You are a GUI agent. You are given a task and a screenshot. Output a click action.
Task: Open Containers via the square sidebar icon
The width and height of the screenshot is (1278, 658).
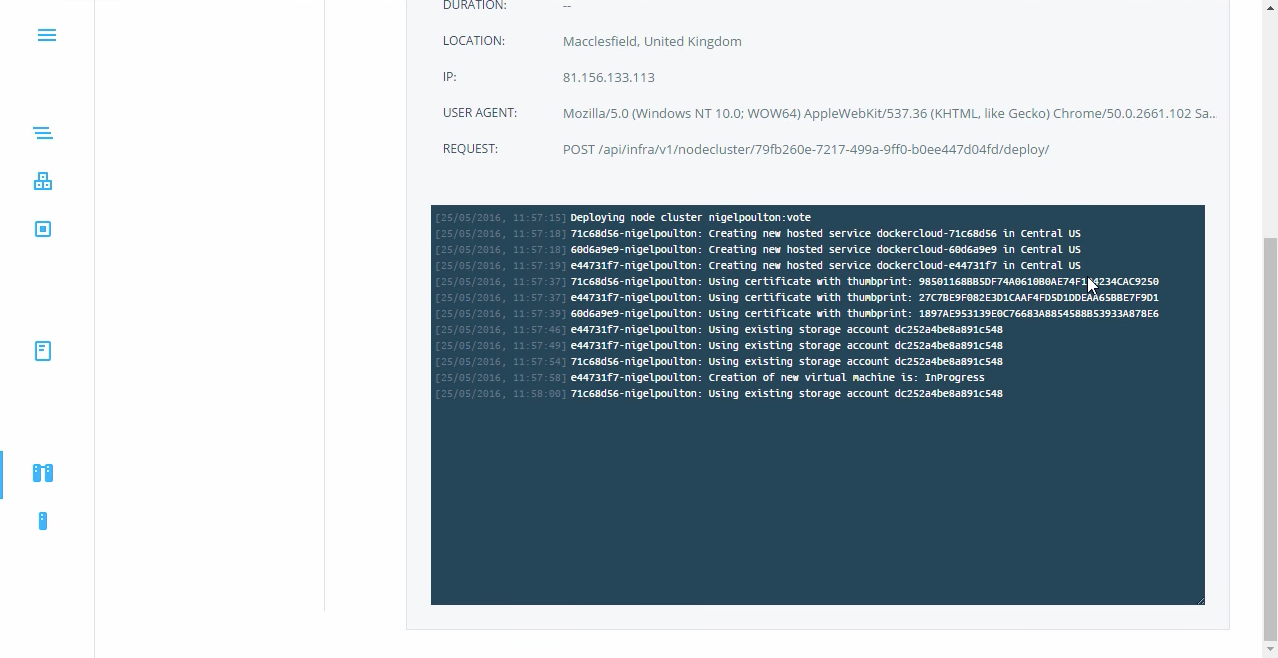point(42,229)
